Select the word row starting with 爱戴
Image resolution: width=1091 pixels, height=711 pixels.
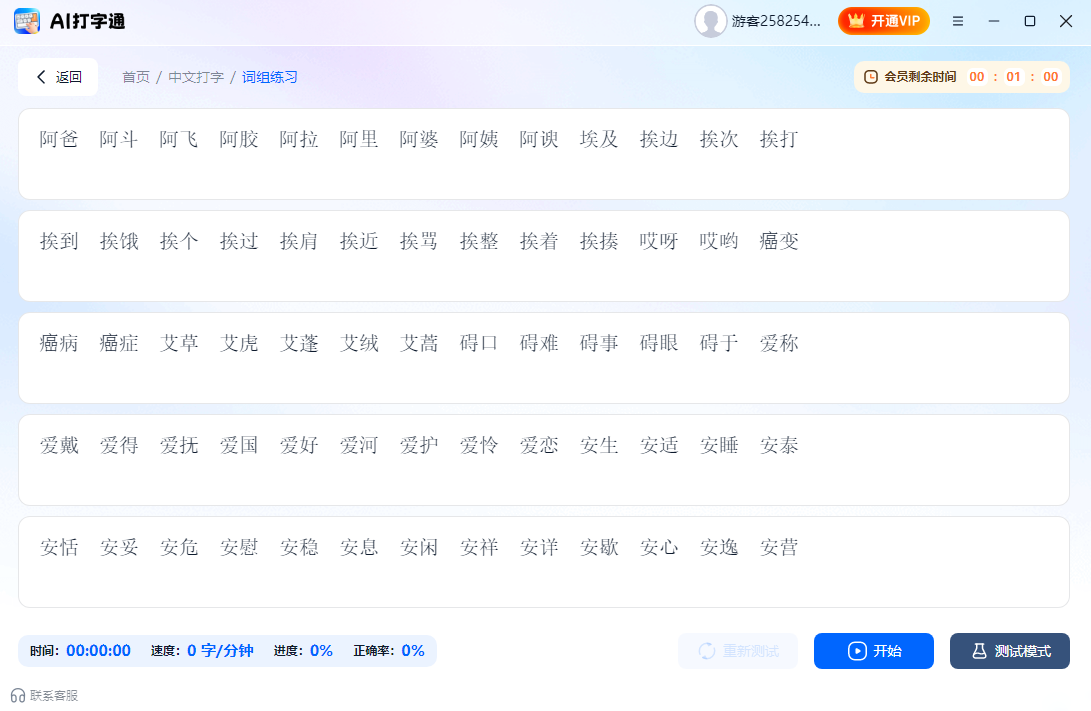pos(544,460)
